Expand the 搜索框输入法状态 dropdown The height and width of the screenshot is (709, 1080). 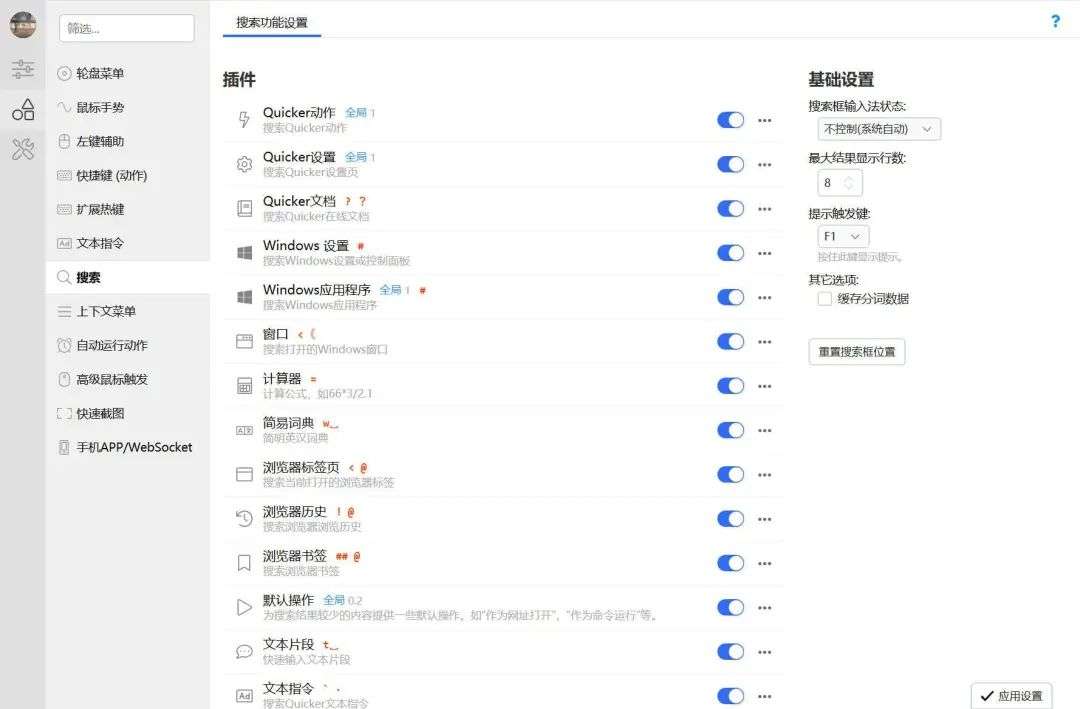(878, 129)
